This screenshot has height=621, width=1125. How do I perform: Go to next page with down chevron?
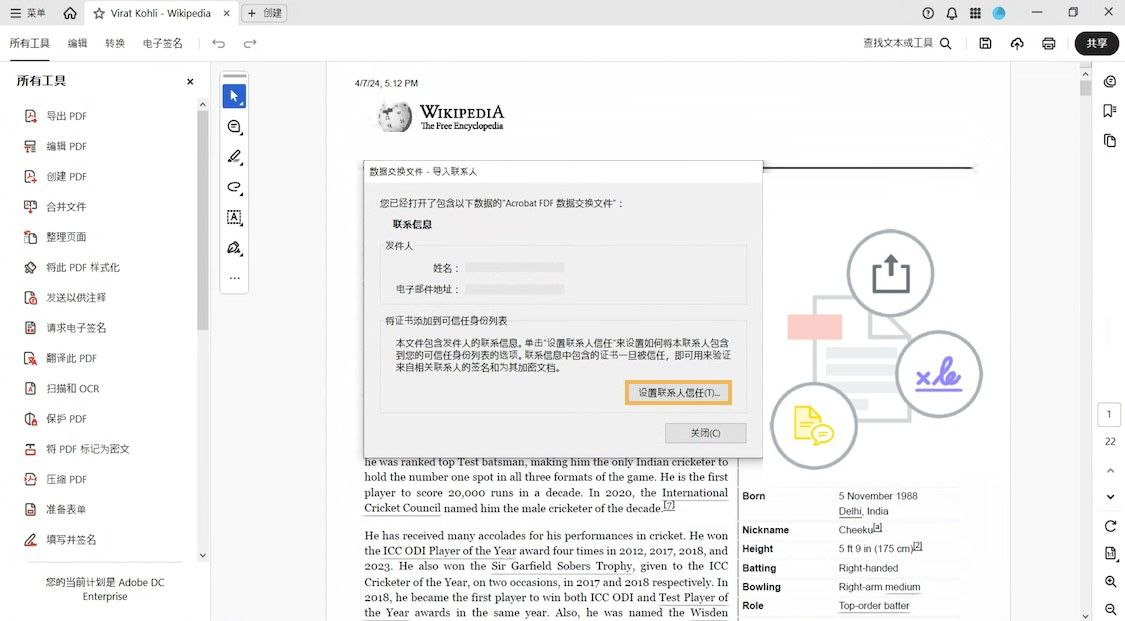pos(1109,496)
